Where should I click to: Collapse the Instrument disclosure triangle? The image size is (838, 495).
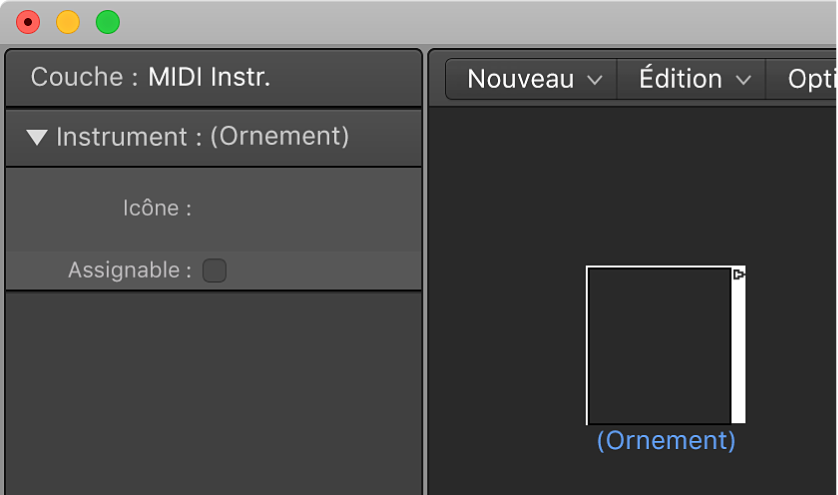[x=37, y=138]
